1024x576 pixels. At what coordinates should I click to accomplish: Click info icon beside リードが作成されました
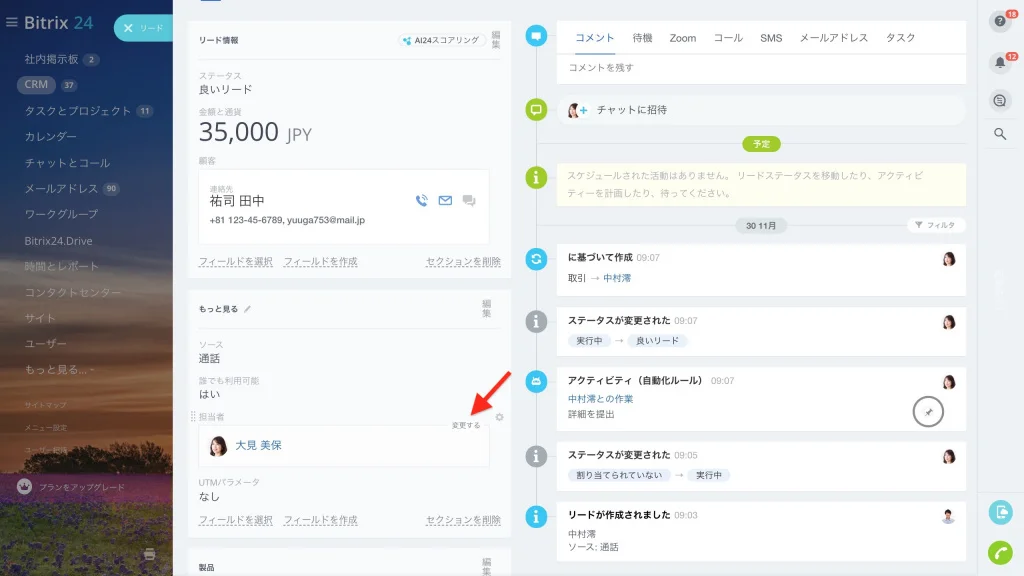pos(536,517)
